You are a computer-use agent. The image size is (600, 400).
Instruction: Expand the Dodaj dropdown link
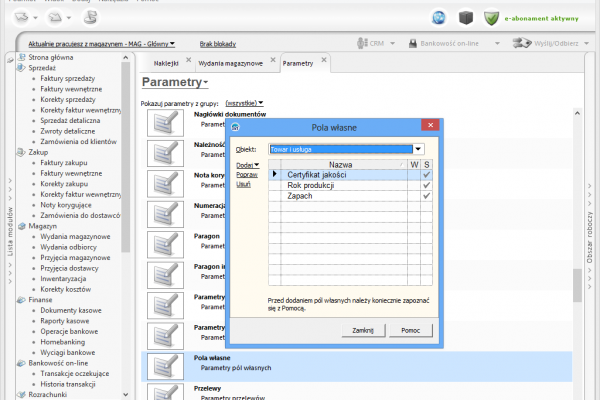(247, 164)
